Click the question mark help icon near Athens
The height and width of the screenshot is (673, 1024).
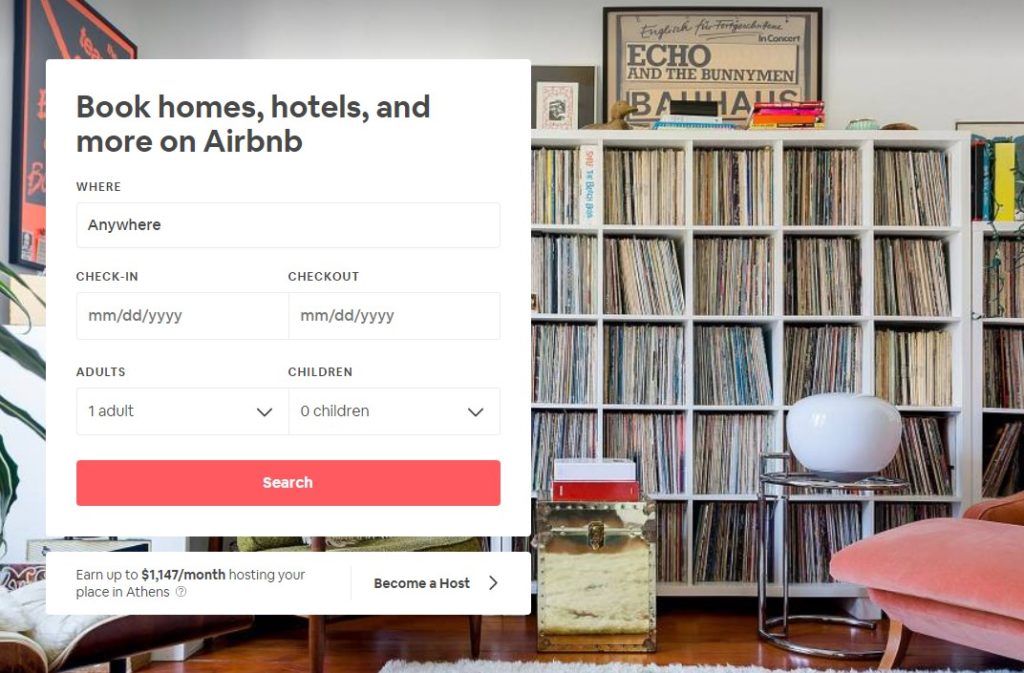pos(181,592)
